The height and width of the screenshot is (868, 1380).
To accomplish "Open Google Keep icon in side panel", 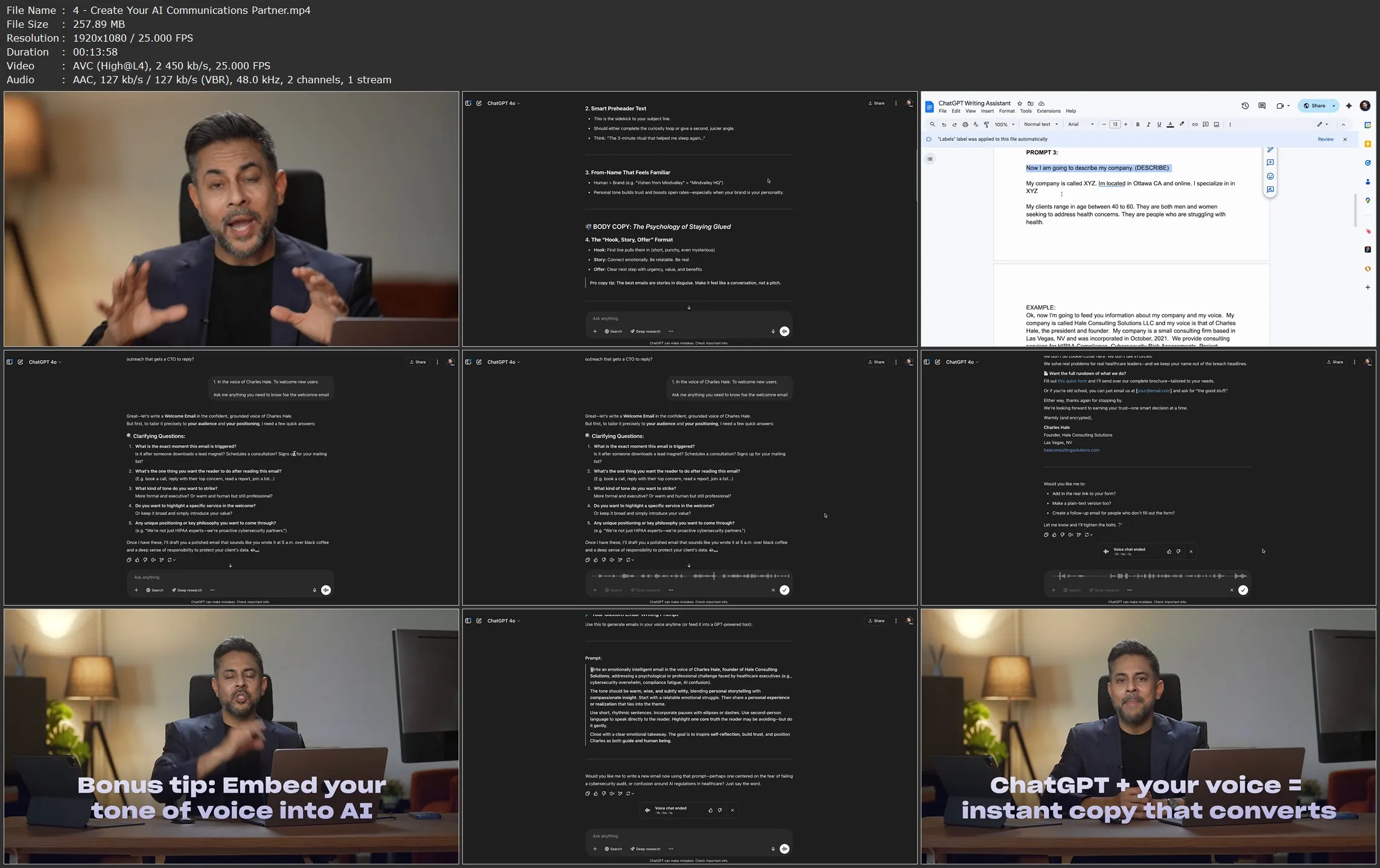I will tap(1367, 144).
